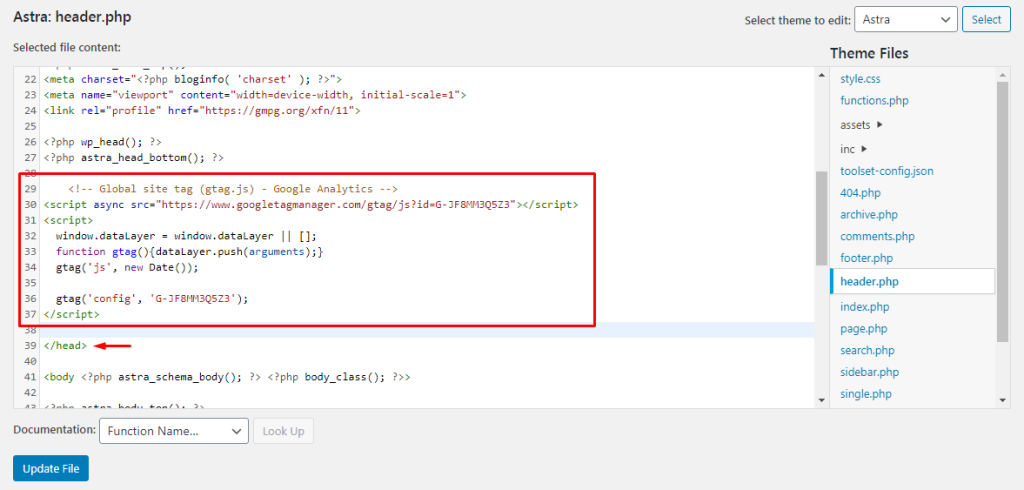Screen dimensions: 1024x490
Task: Open style.css in Theme Files
Action: coord(860,79)
